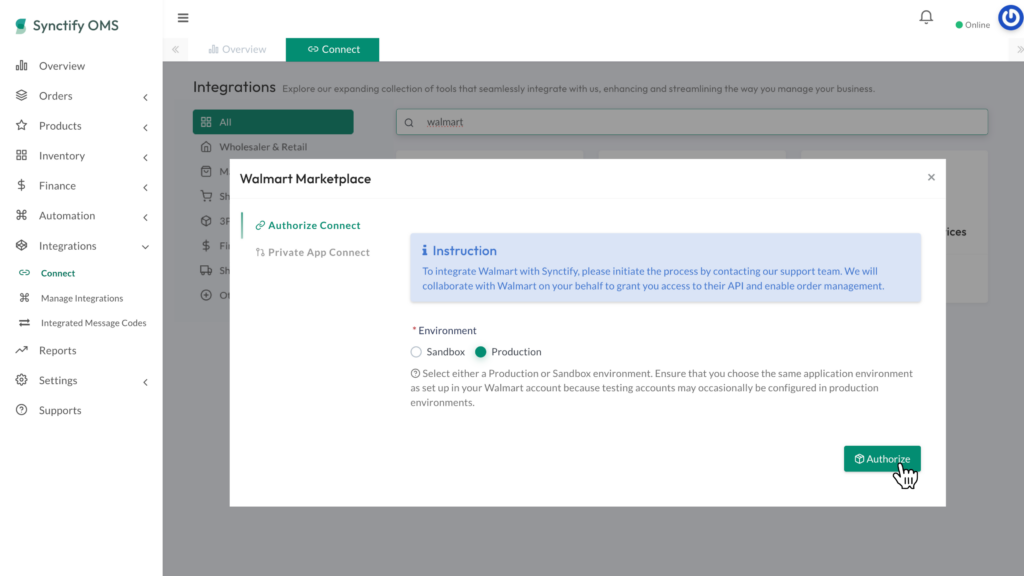Click the Walmart Marketplace dialog title
Screen dimensions: 1024x576
coord(305,178)
